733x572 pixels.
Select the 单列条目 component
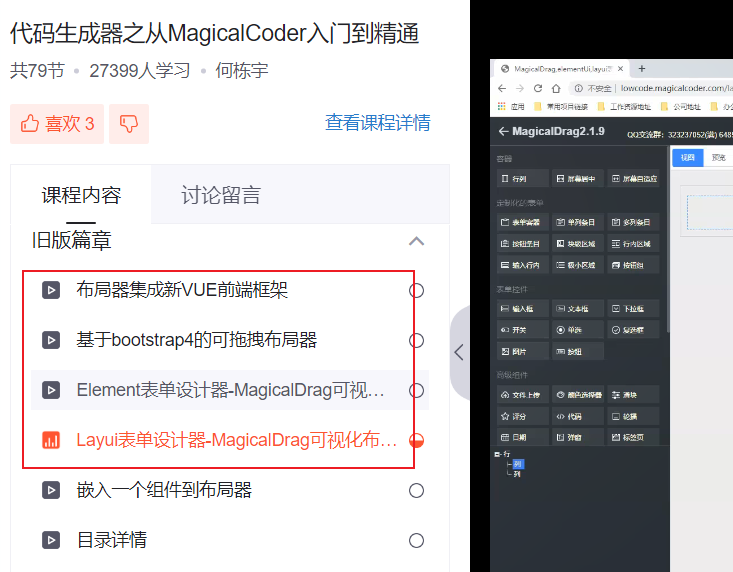(x=578, y=222)
